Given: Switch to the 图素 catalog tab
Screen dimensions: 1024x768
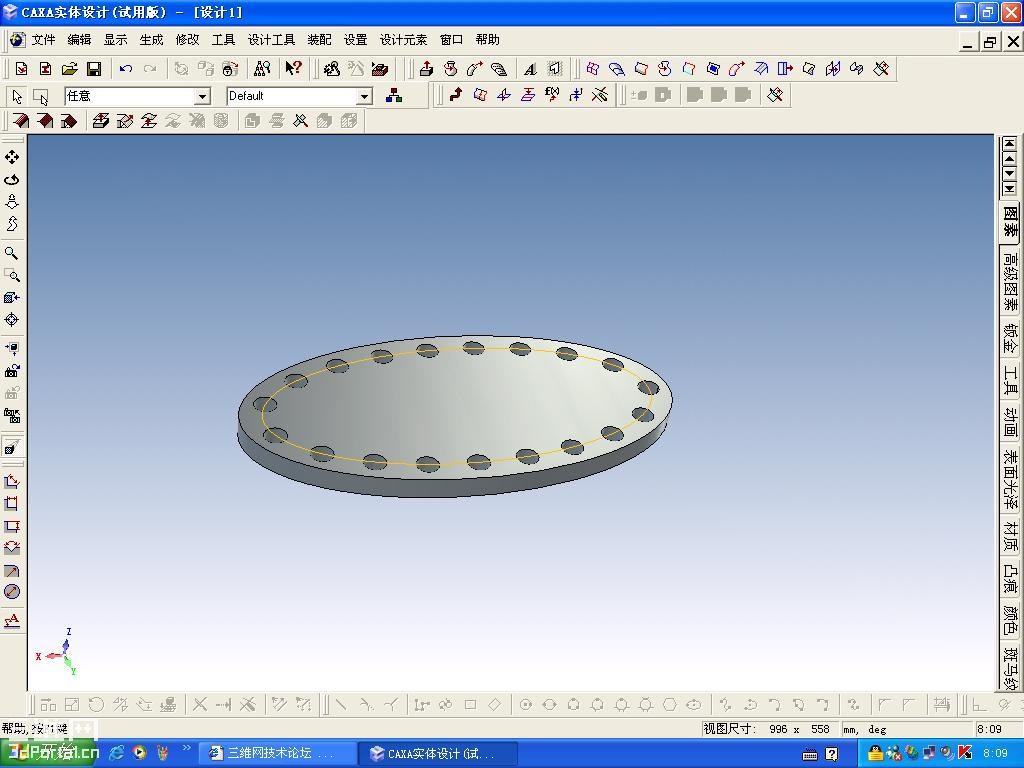Looking at the screenshot, I should click(1010, 222).
